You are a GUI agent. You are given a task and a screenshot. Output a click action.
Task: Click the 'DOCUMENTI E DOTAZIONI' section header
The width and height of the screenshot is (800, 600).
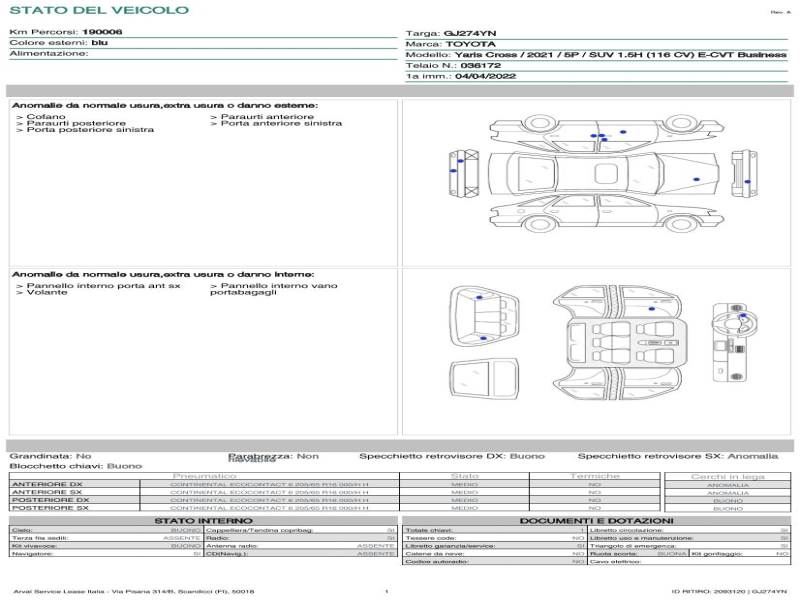tap(596, 521)
